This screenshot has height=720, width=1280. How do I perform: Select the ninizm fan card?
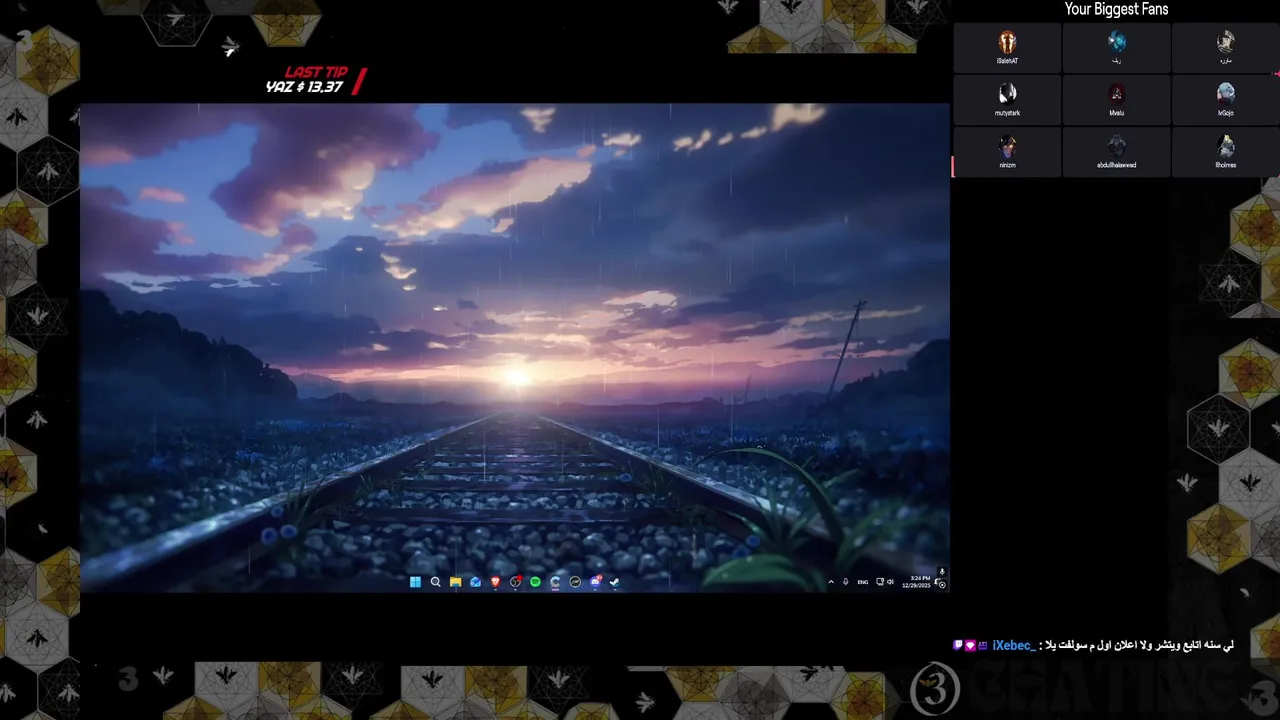(x=1007, y=151)
